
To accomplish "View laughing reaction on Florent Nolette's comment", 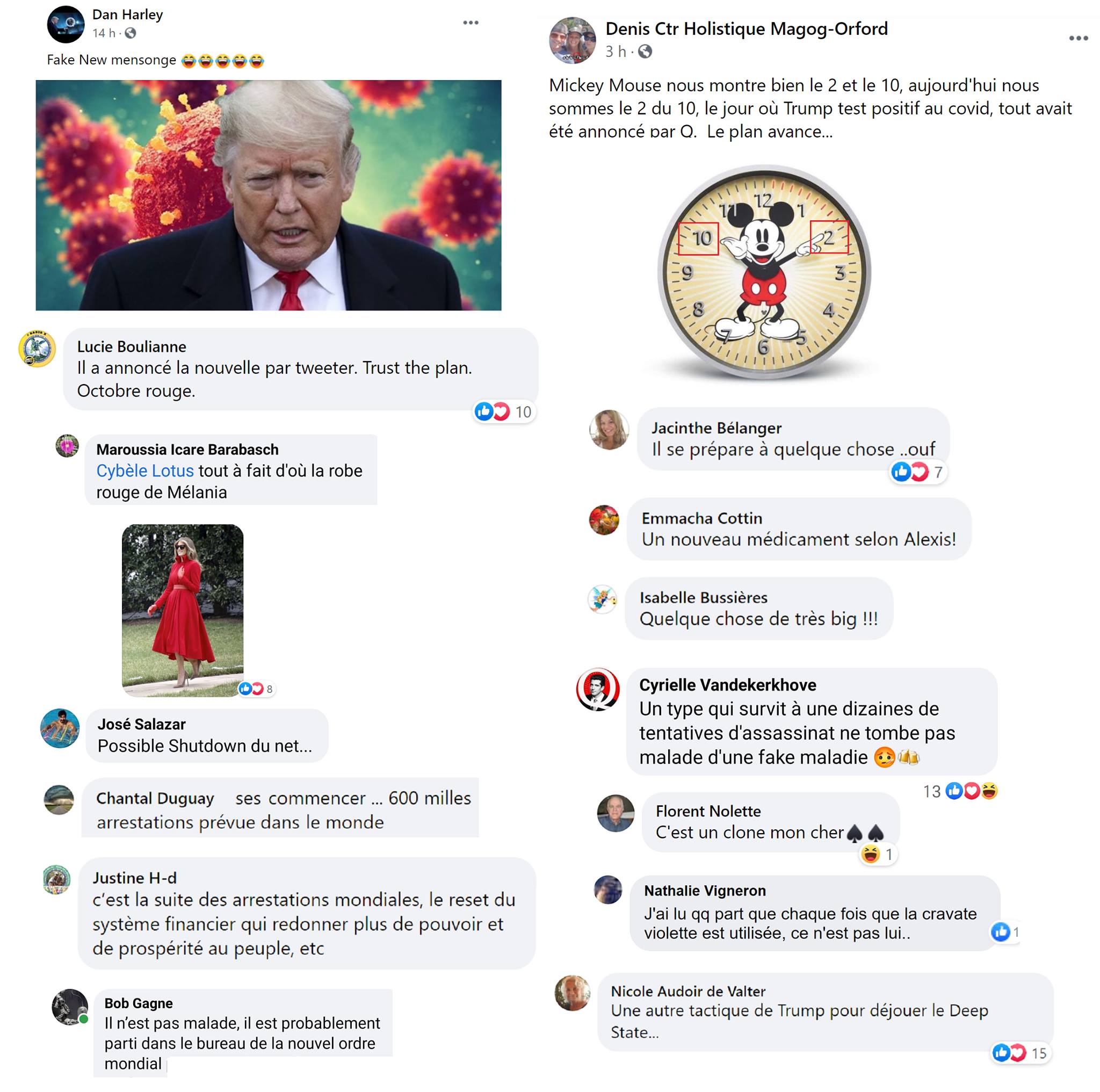I will coord(878,855).
